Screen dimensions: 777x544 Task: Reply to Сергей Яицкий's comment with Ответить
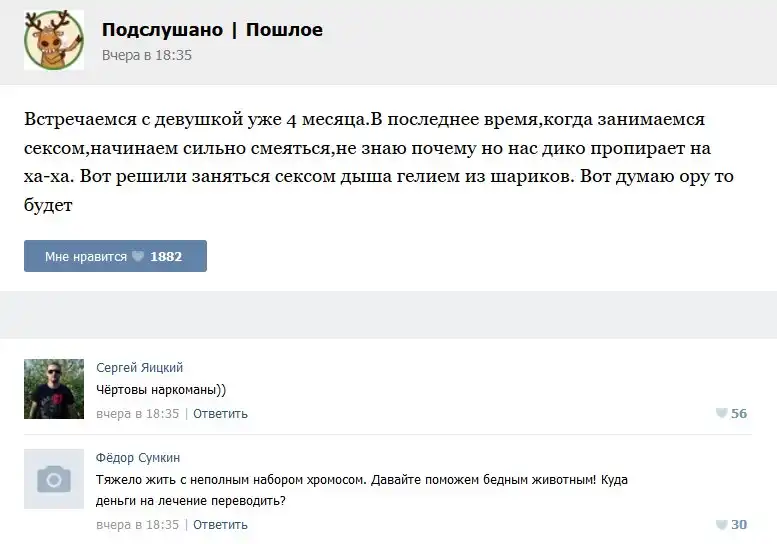click(220, 413)
